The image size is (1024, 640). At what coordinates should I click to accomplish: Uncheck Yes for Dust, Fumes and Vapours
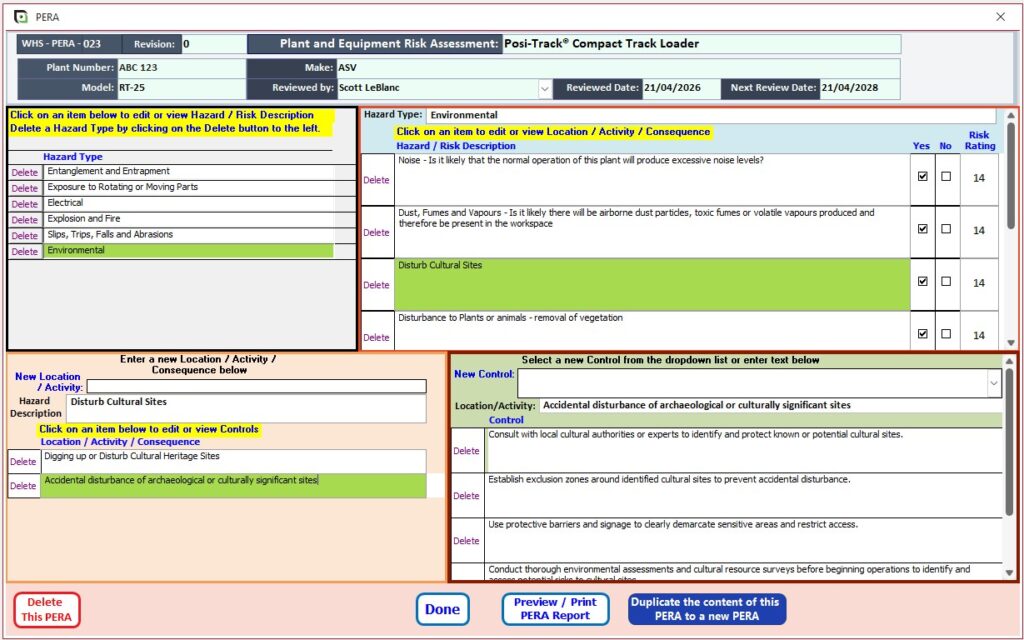pos(922,231)
